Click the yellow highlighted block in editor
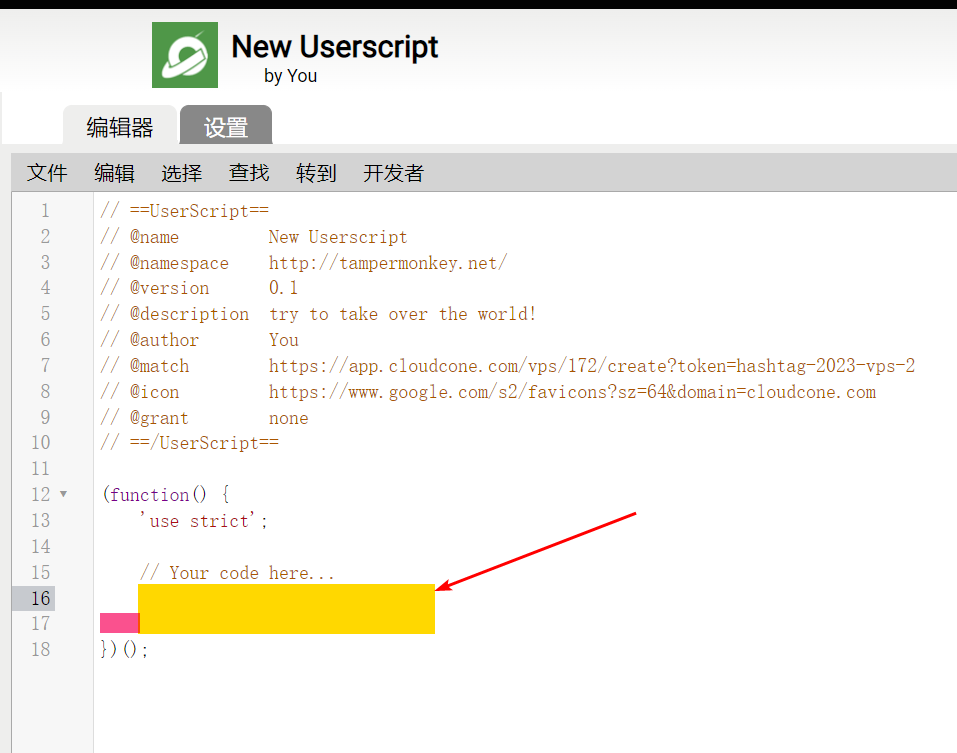Screen dimensions: 957x753 tap(286, 608)
